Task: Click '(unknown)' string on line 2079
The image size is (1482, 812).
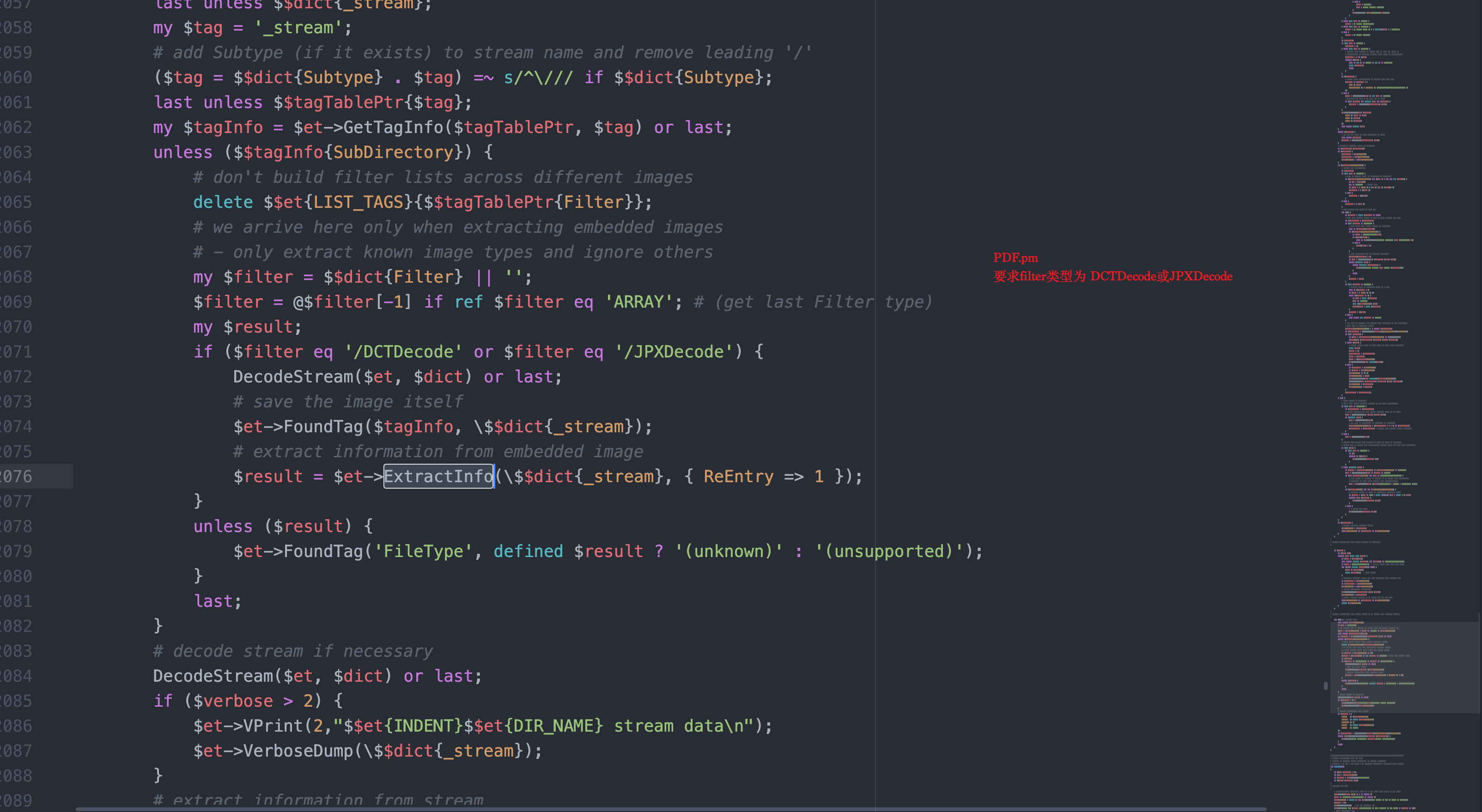Action: (x=729, y=551)
